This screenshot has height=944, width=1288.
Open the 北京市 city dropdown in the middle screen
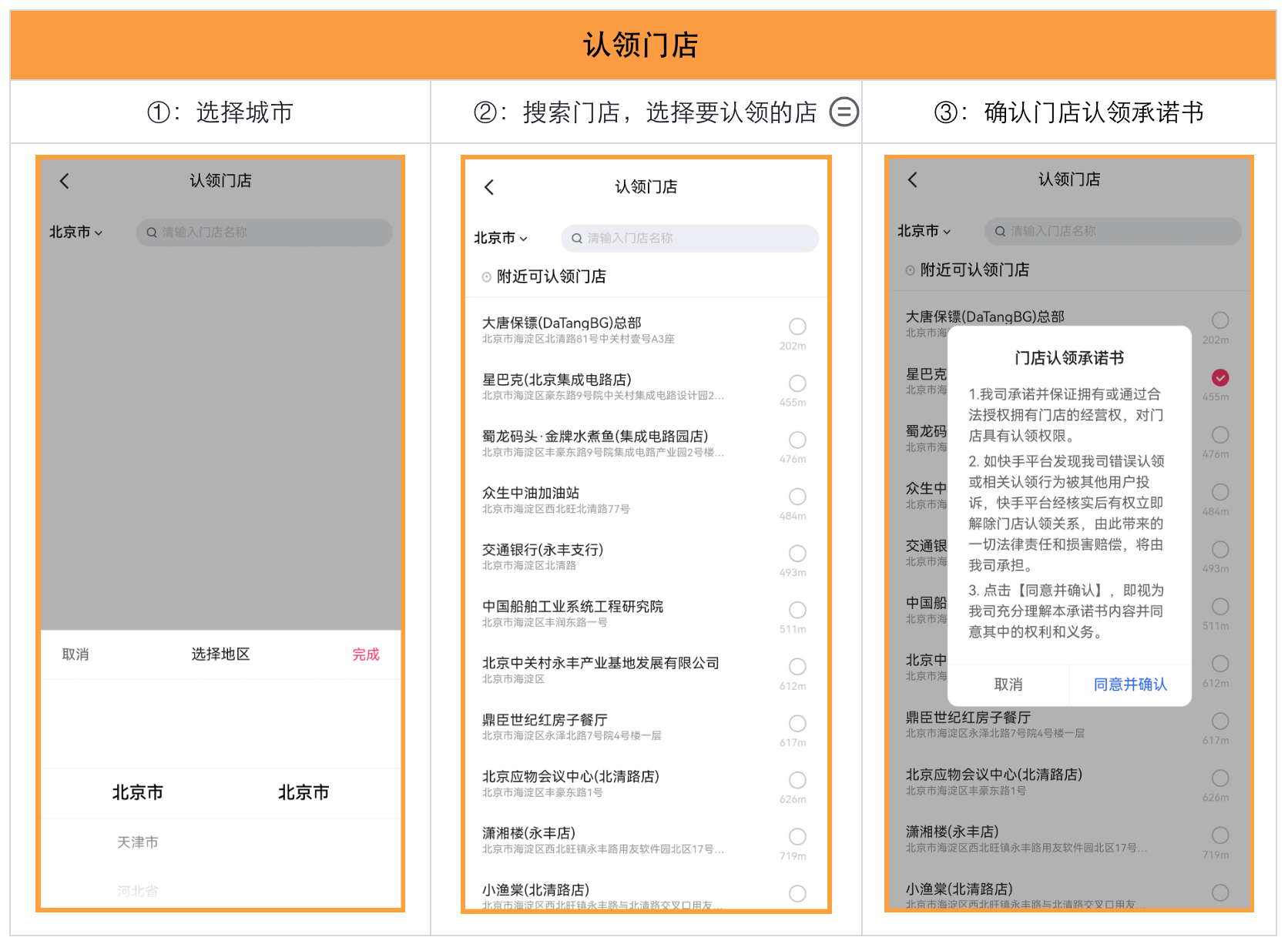[x=501, y=239]
